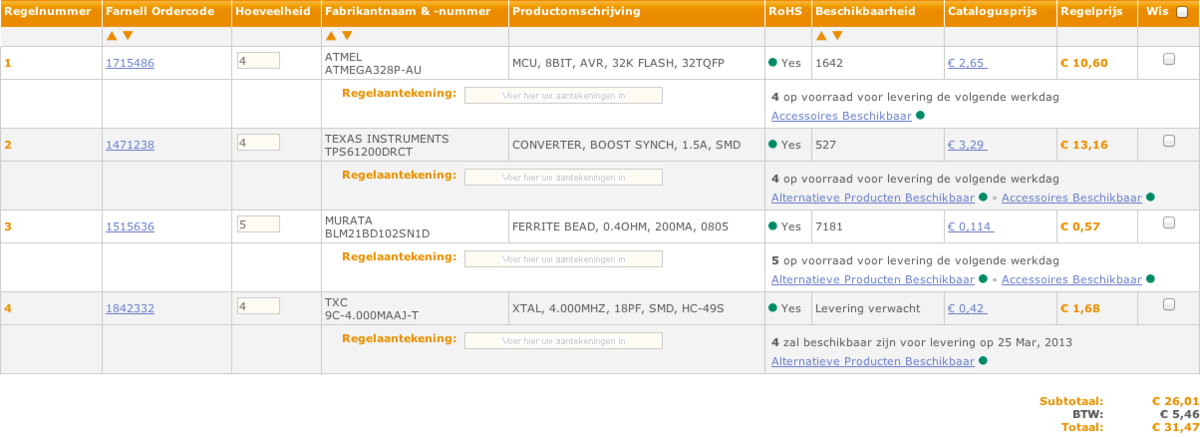Open order code 1715486 link
The image size is (1200, 437).
click(x=130, y=63)
